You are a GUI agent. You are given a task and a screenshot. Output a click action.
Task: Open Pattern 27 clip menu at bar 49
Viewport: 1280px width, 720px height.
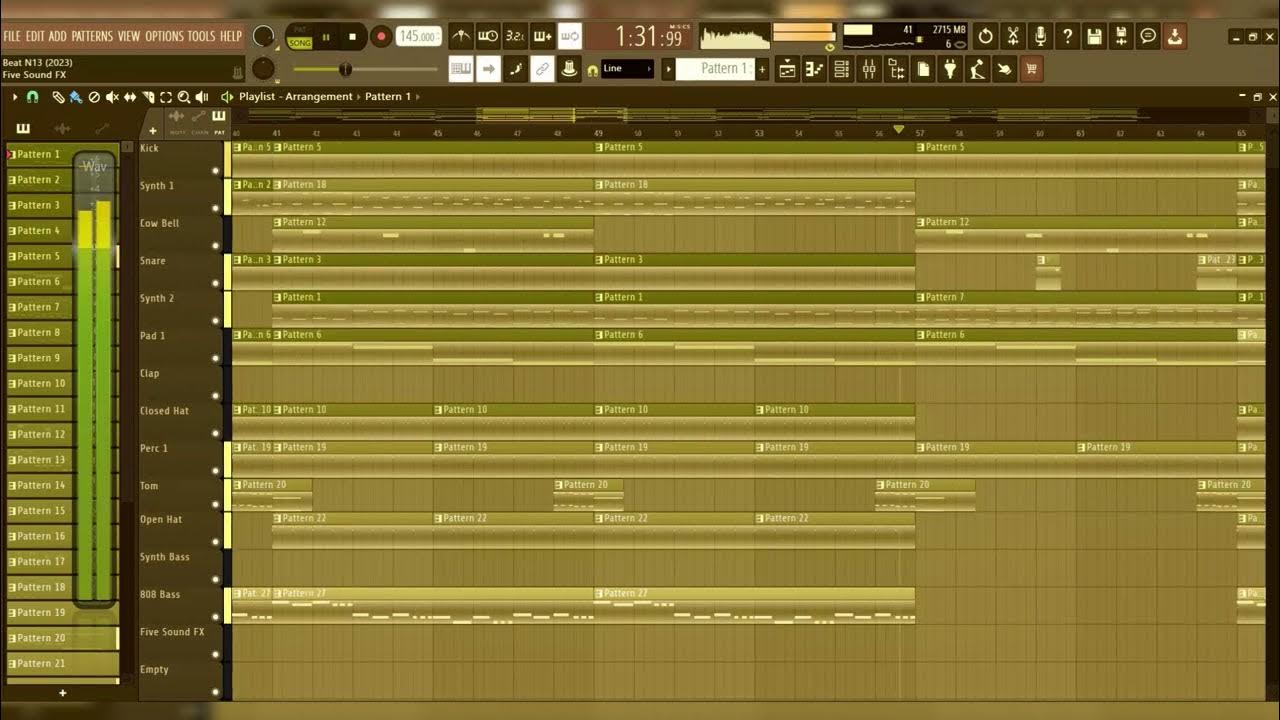pos(599,593)
